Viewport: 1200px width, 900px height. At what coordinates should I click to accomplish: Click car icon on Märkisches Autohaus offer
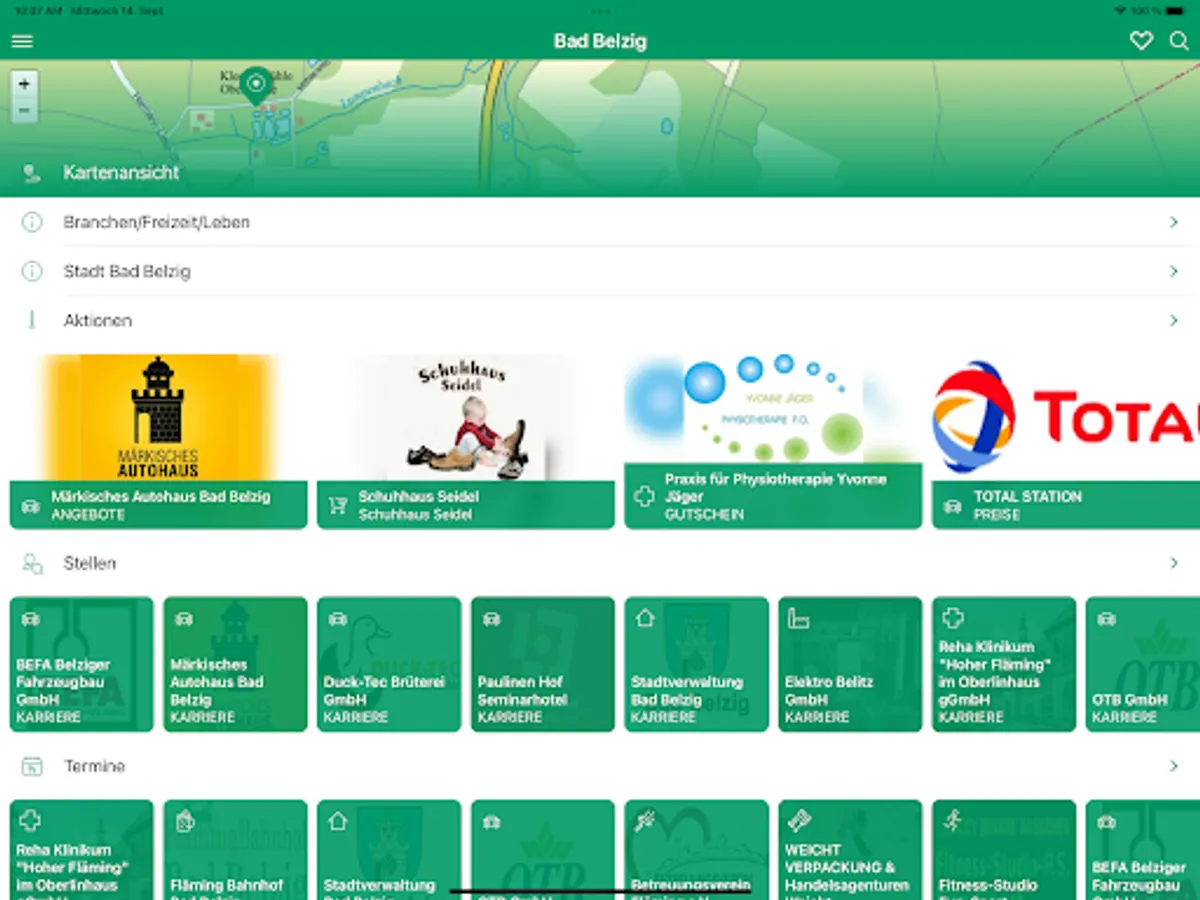[x=31, y=506]
